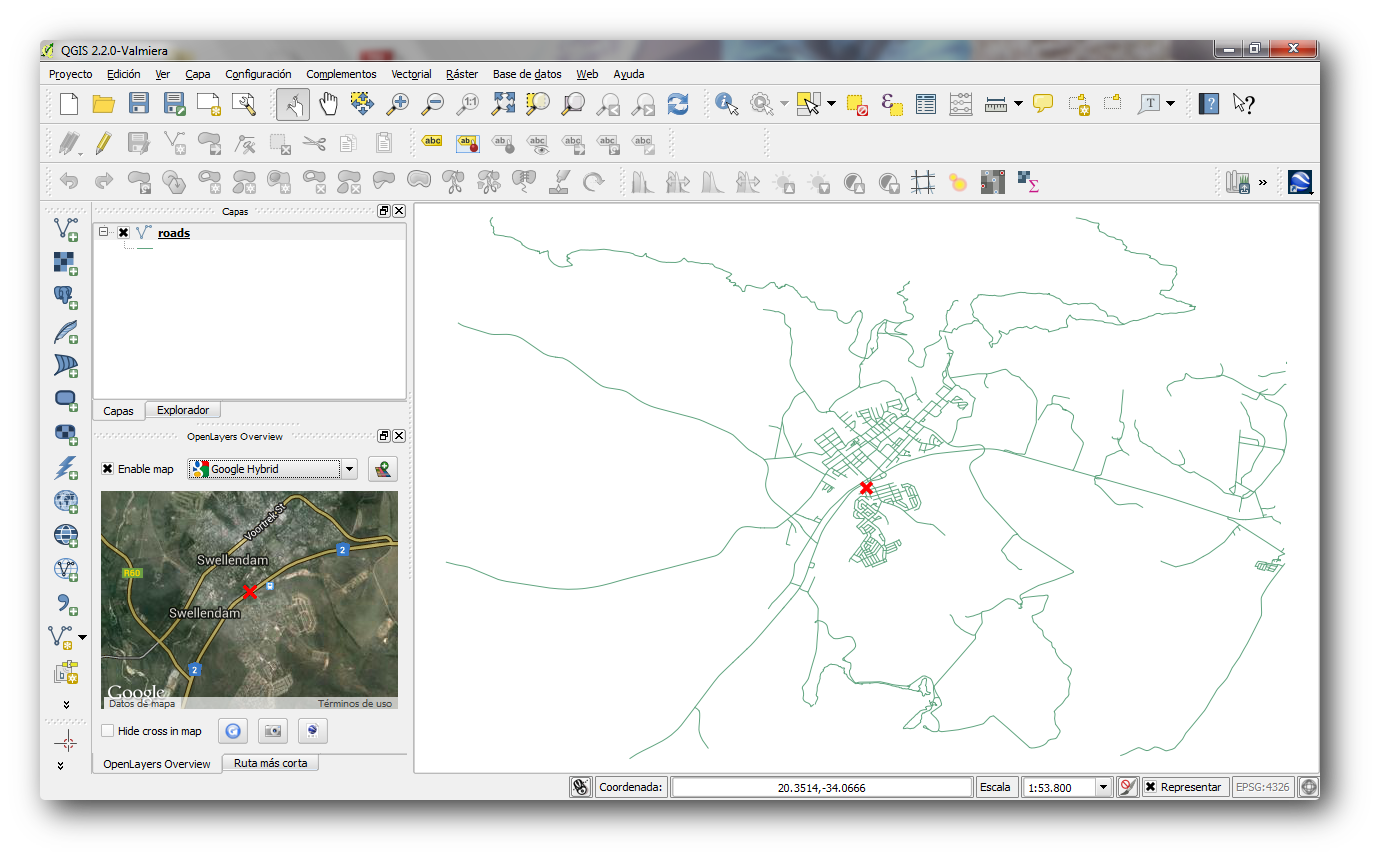Viewport: 1380px width, 860px height.
Task: Open the Google Hybrid map type dropdown
Action: [349, 469]
